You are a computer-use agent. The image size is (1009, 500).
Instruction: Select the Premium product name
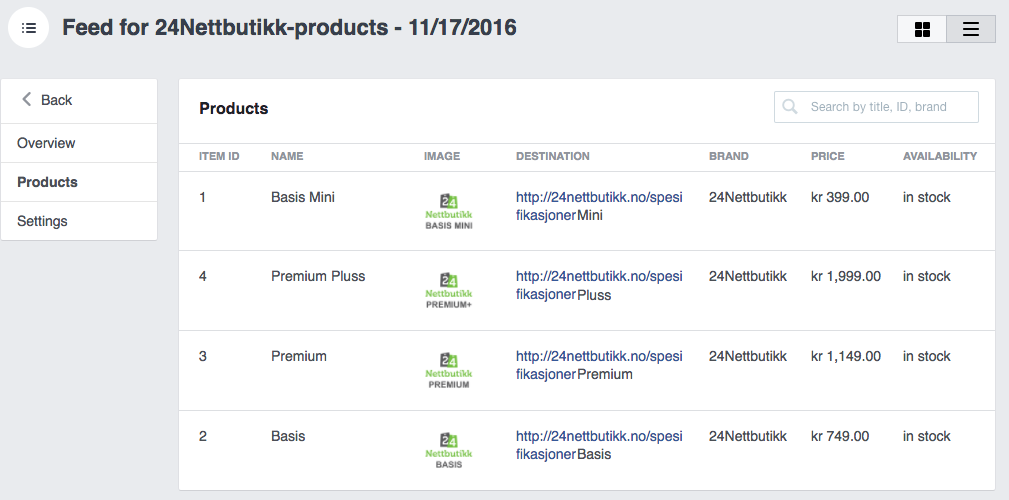[x=299, y=356]
